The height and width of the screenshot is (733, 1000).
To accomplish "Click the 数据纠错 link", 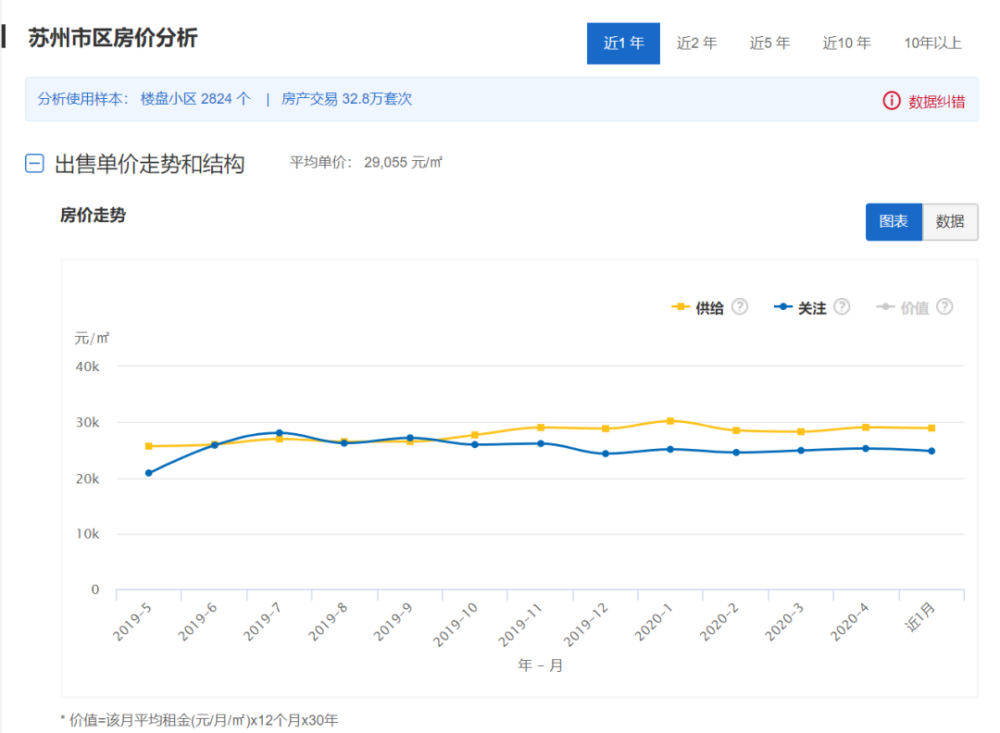I will tap(936, 101).
